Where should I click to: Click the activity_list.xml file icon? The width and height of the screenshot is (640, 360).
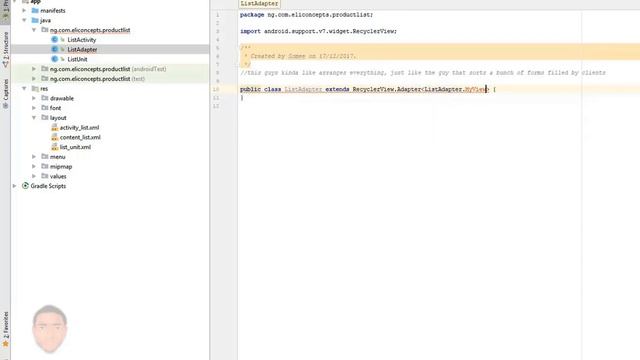tap(55, 127)
